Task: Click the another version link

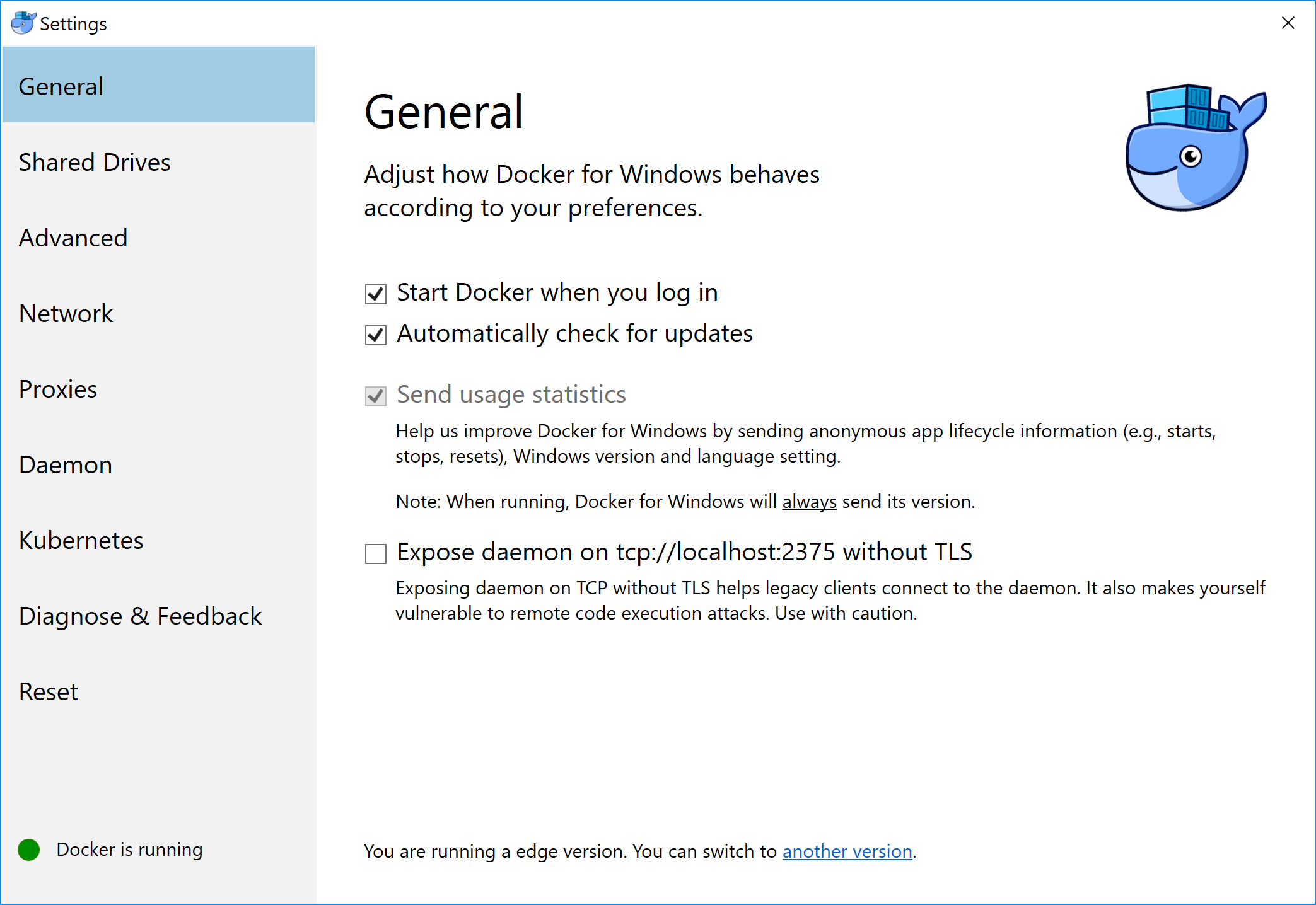Action: pyautogui.click(x=847, y=851)
